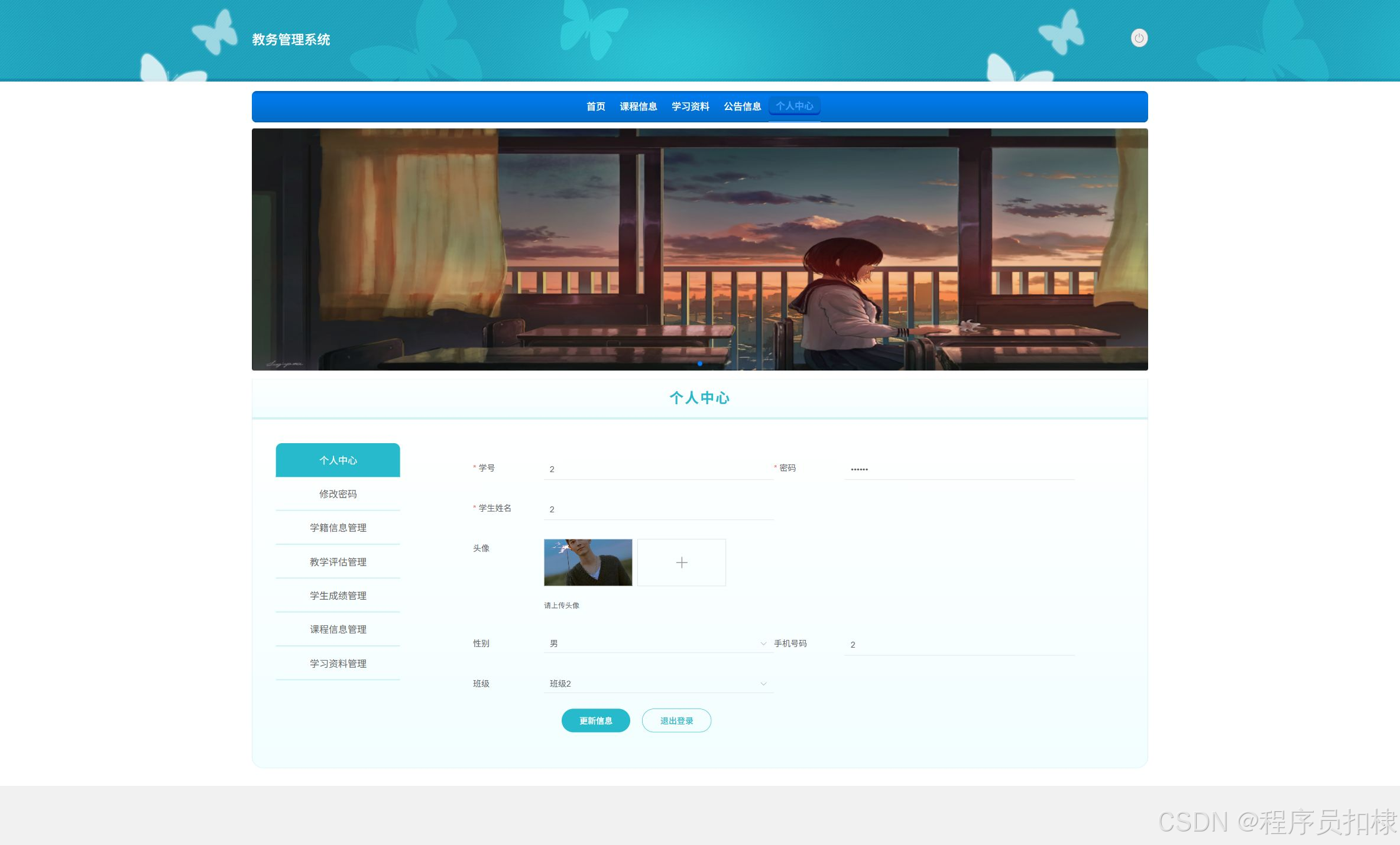Open 学籍信息管理 in the sidebar

tap(338, 528)
